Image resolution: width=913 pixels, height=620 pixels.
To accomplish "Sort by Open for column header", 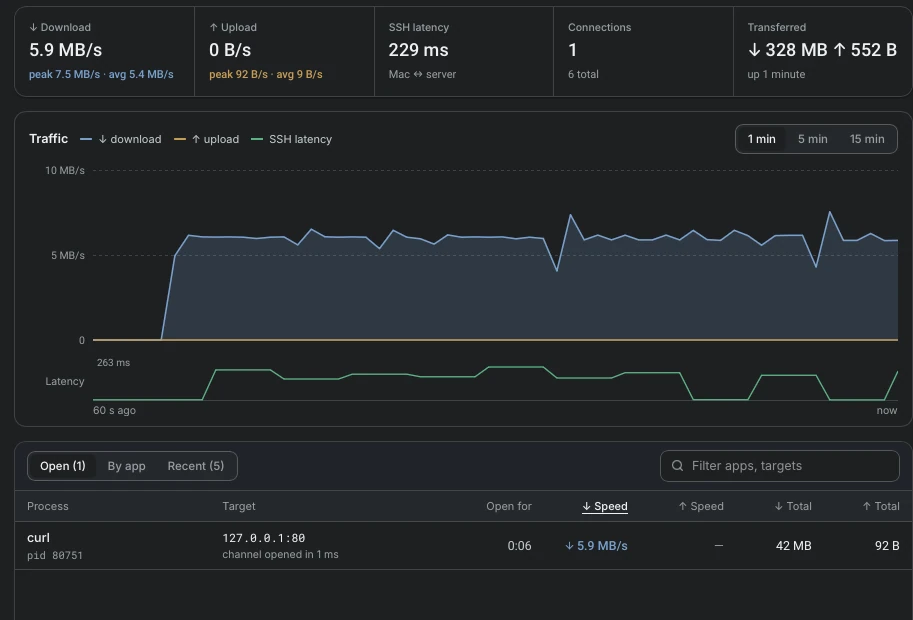I will tap(509, 506).
